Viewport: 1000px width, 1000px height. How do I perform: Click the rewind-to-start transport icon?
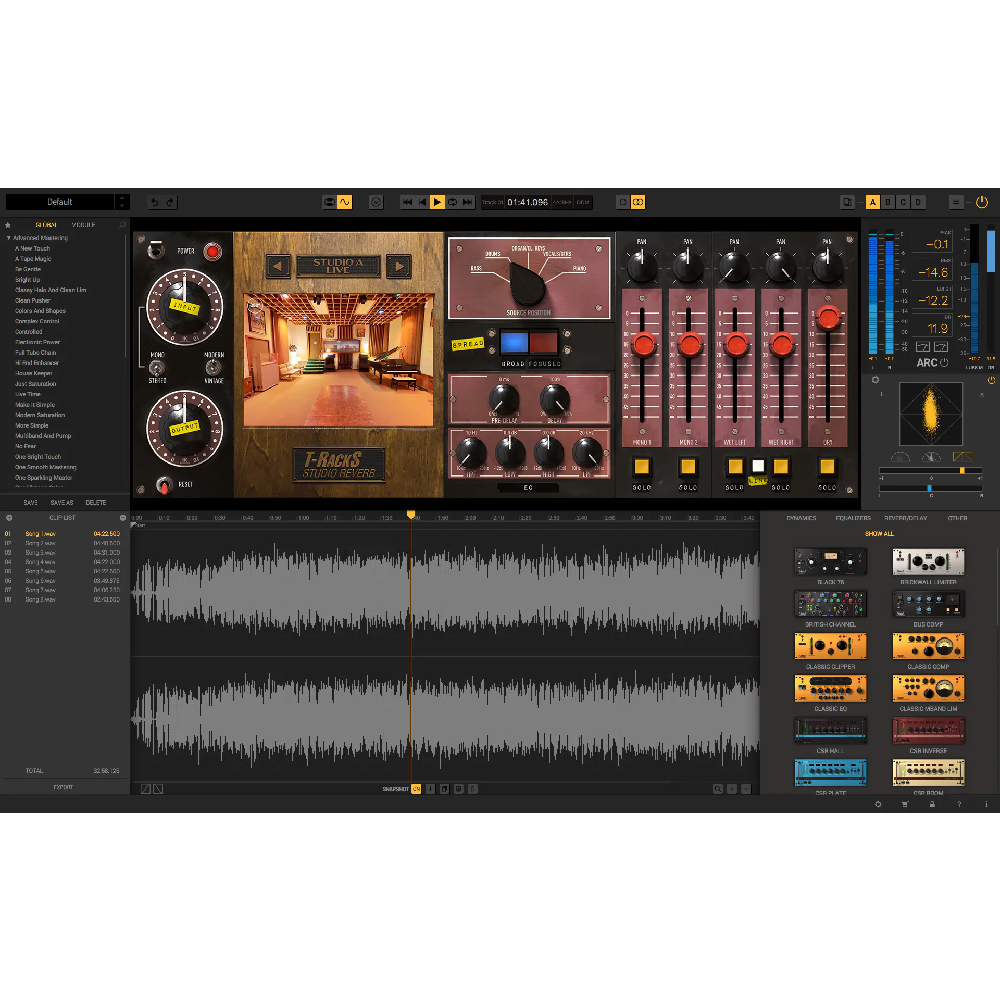[407, 202]
